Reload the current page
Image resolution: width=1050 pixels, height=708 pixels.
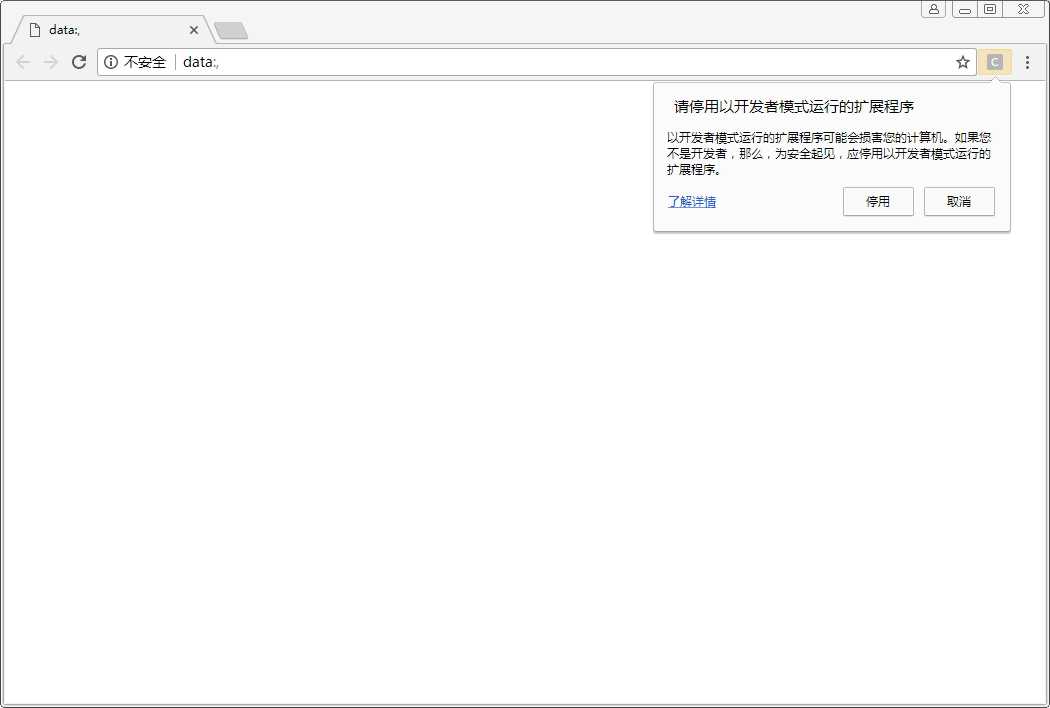click(x=79, y=62)
